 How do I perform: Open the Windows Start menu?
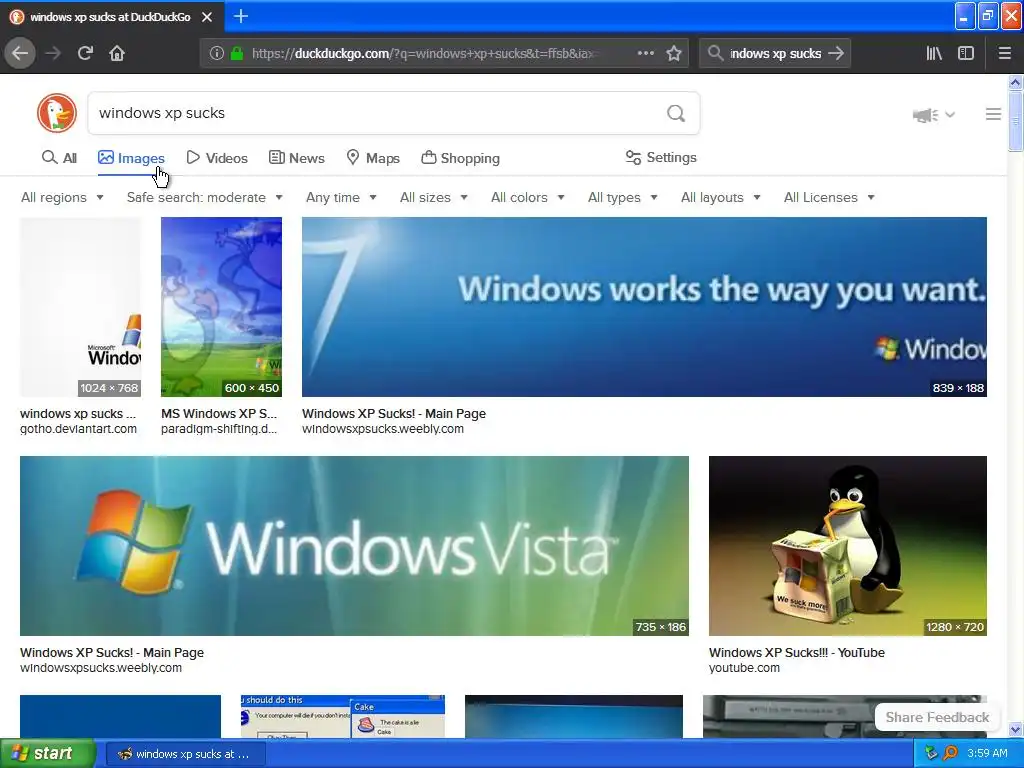(47, 754)
